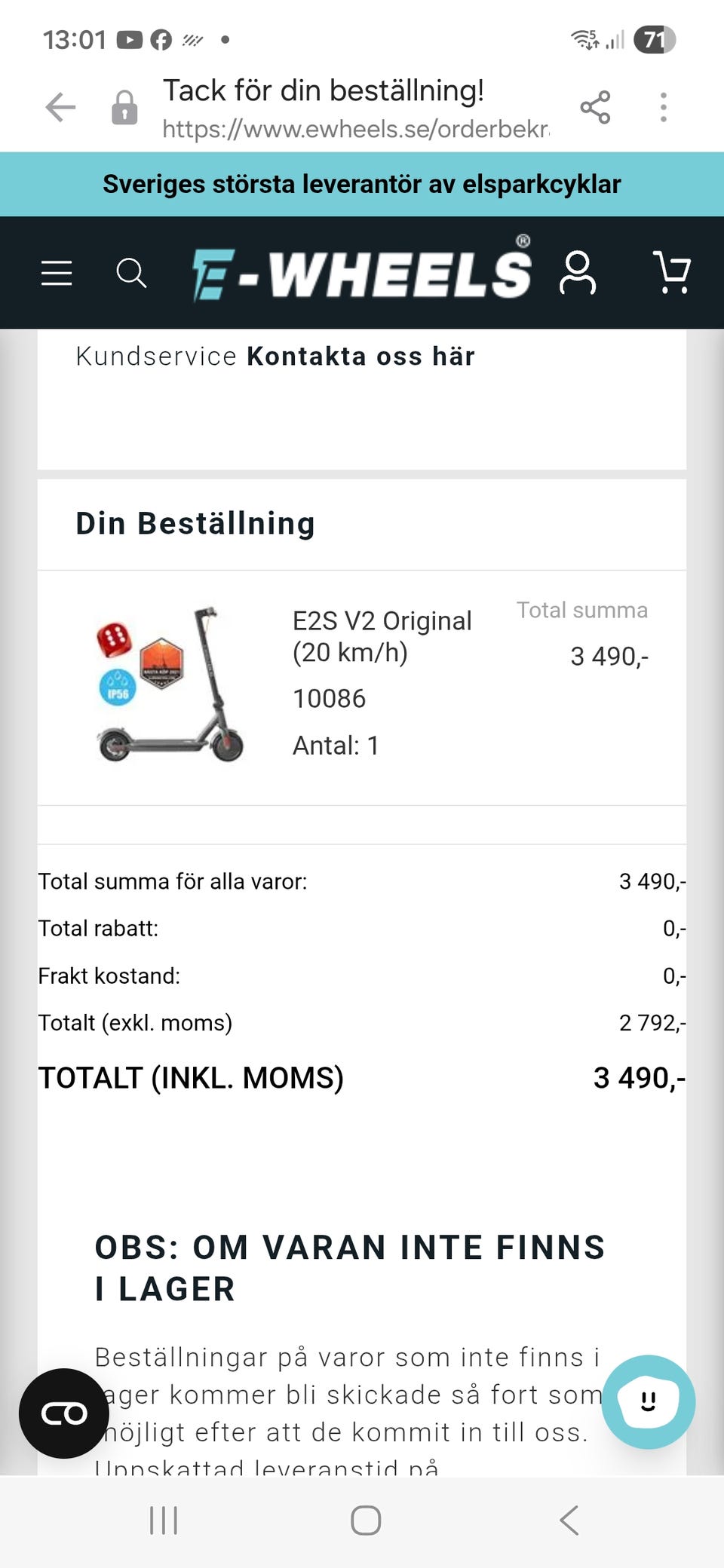Tap the E2S V2 scooter thumbnail
Image resolution: width=724 pixels, height=1568 pixels.
170,685
